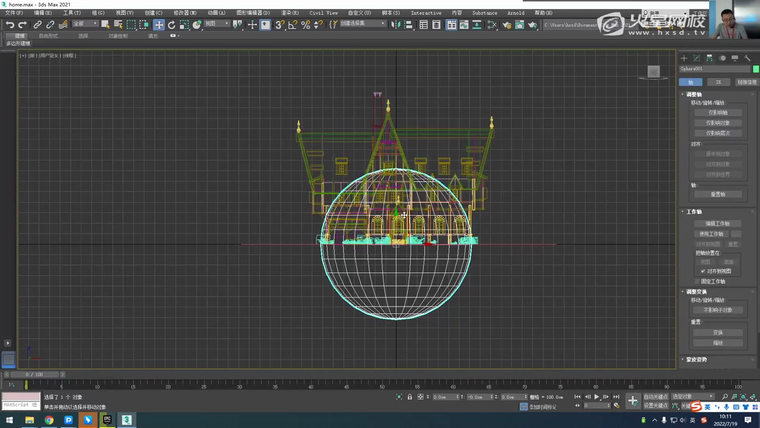
Task: Open the Arnold menu
Action: tap(516, 13)
